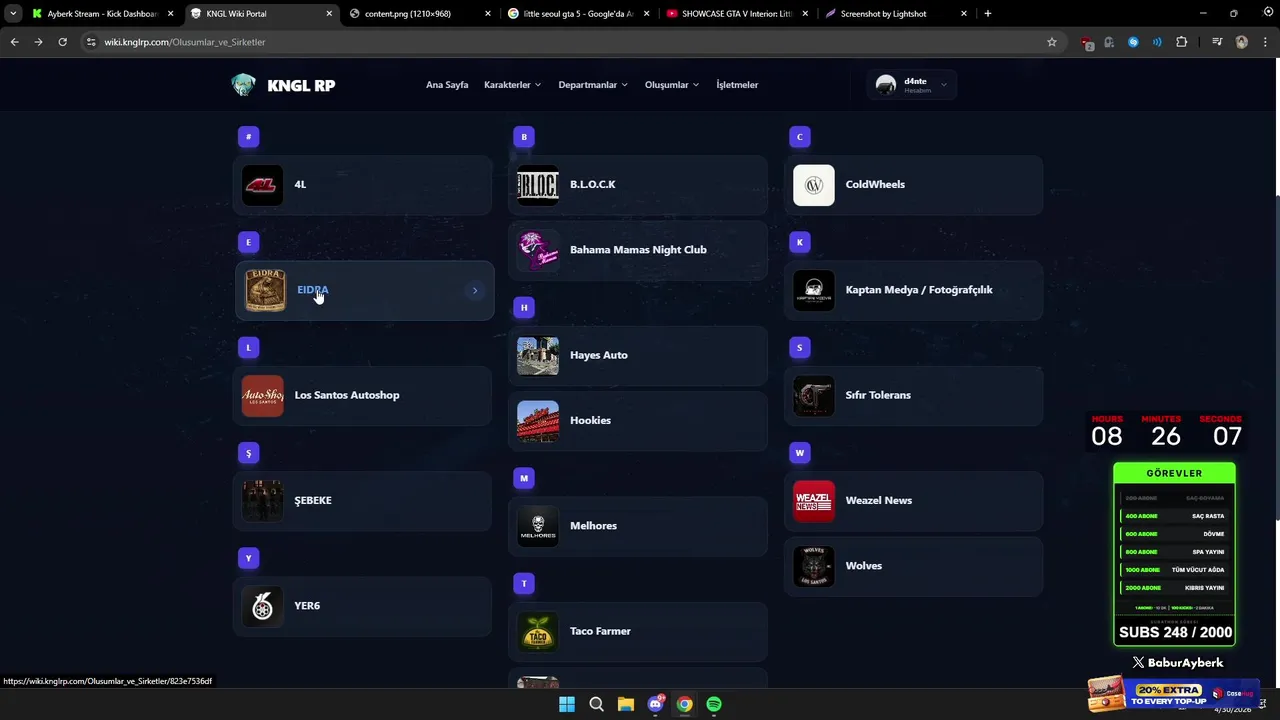1280x720 pixels.
Task: Open Windows Start menu
Action: (x=567, y=704)
